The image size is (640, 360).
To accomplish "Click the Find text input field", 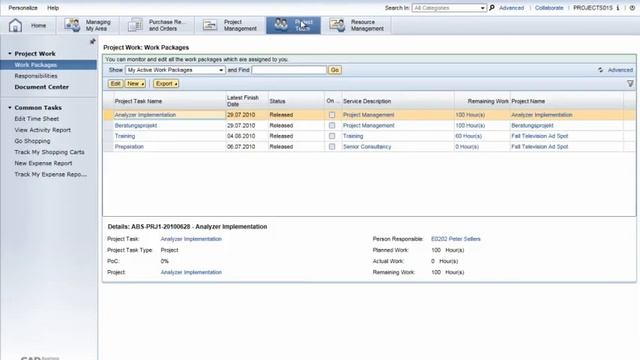I will (289, 70).
